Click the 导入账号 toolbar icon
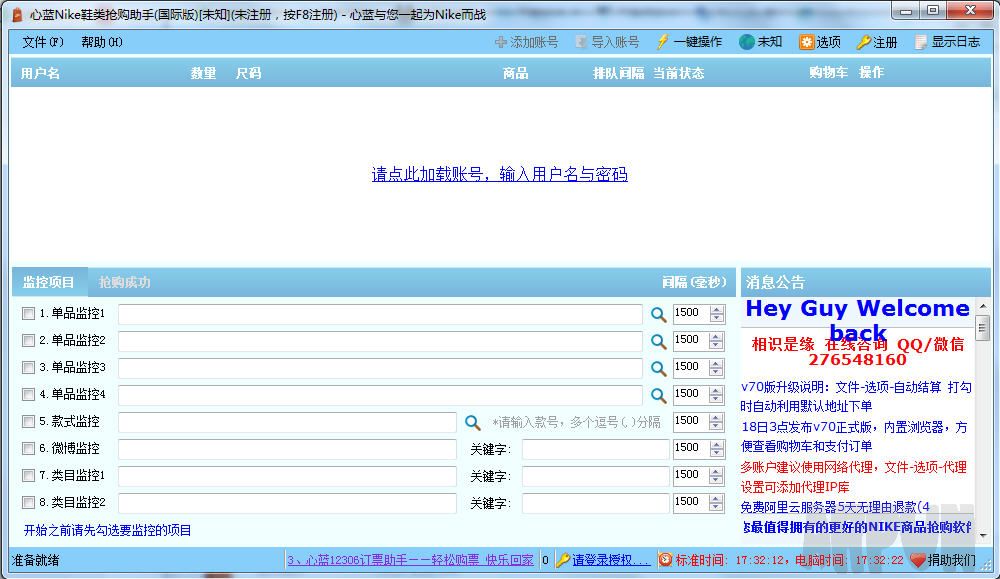The height and width of the screenshot is (579, 1000). (x=581, y=42)
